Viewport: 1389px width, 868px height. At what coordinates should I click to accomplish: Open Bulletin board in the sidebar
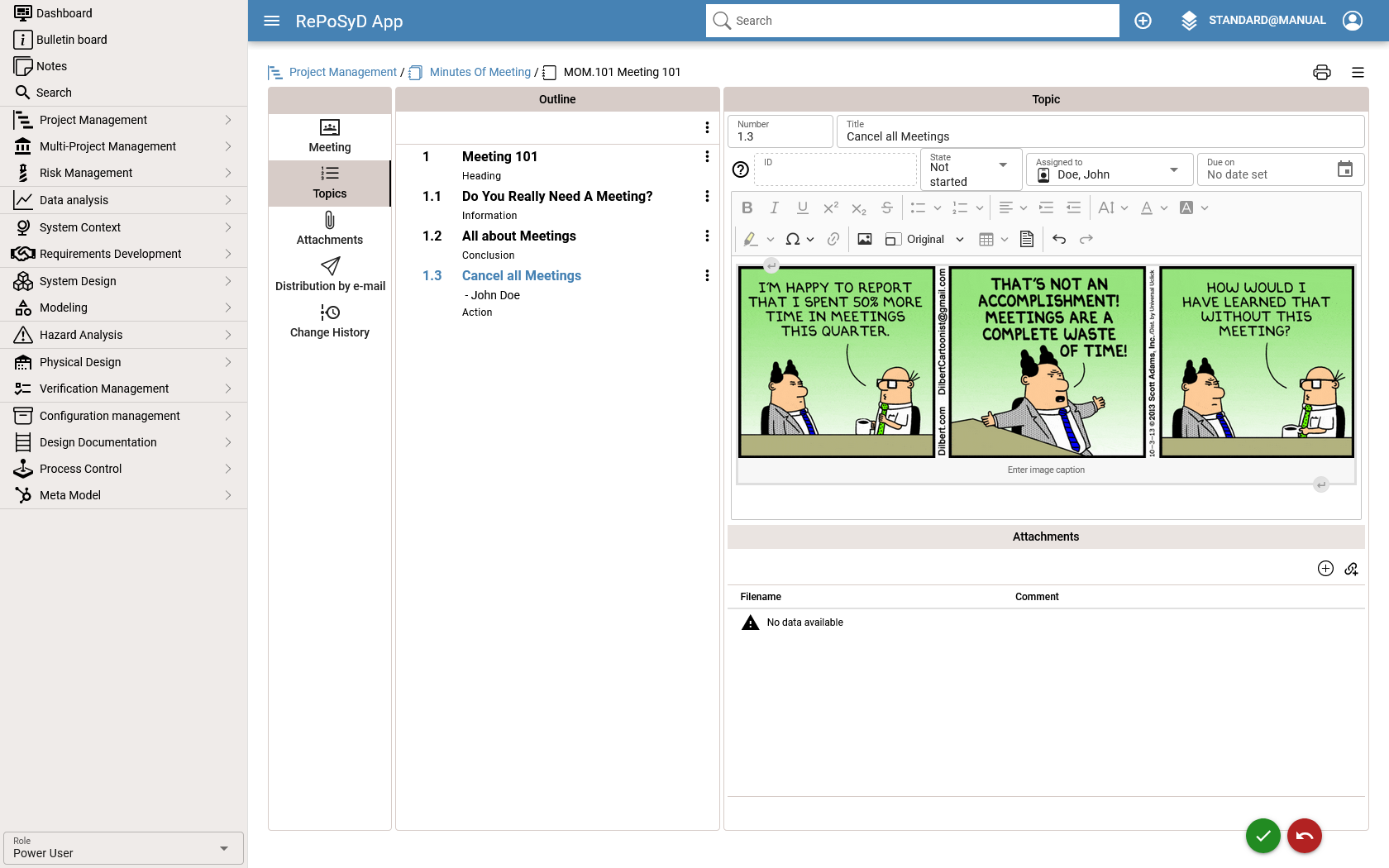click(124, 40)
